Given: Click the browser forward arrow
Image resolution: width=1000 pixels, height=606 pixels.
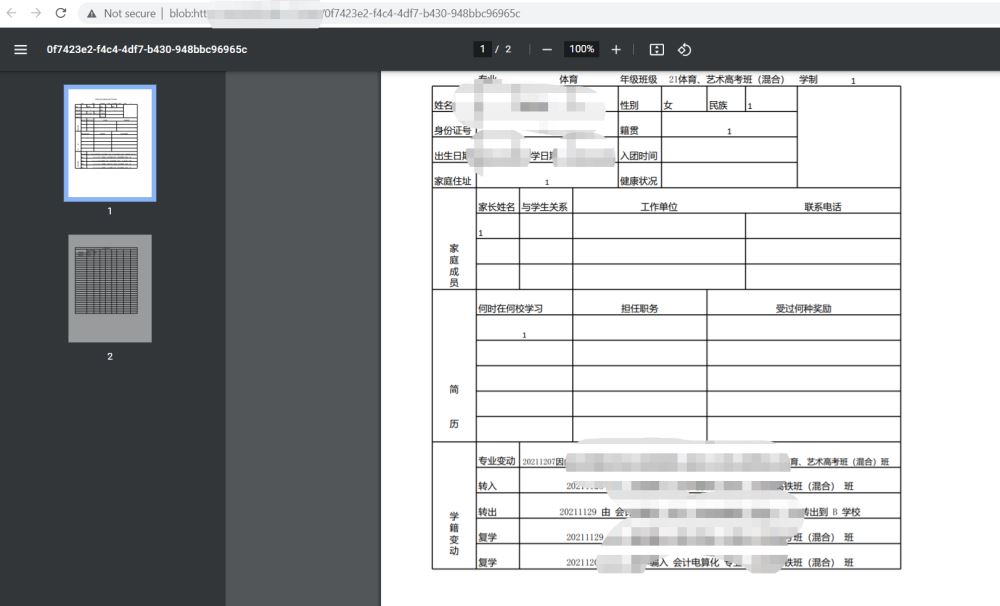Looking at the screenshot, I should [x=36, y=13].
